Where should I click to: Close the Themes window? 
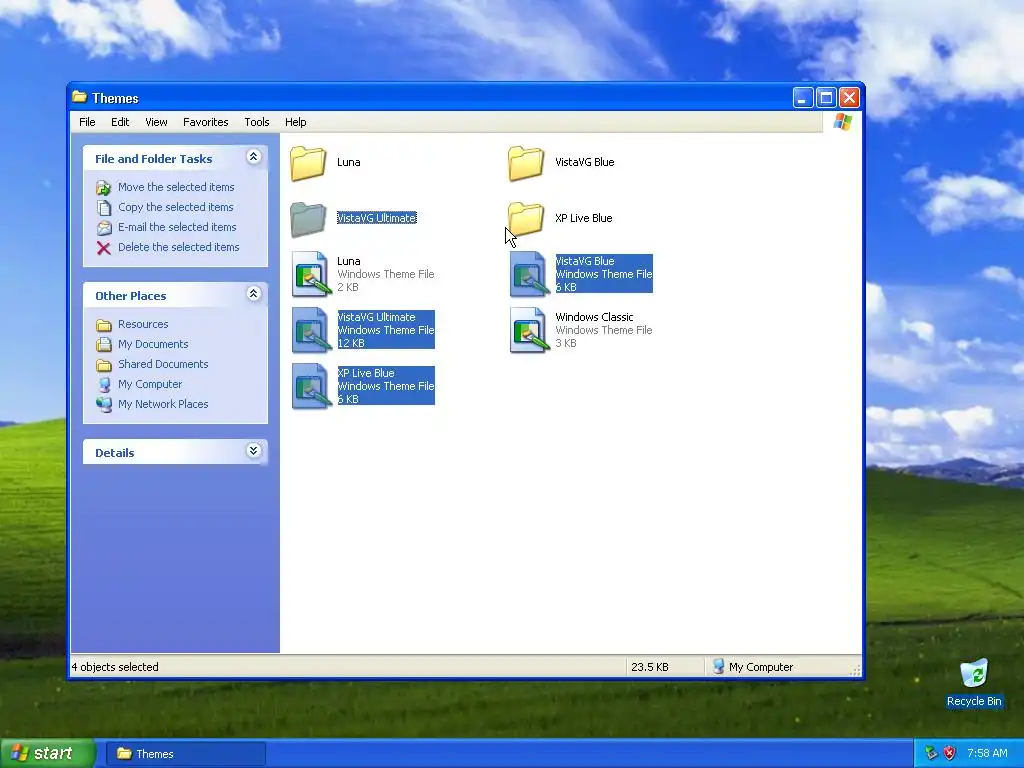click(849, 98)
